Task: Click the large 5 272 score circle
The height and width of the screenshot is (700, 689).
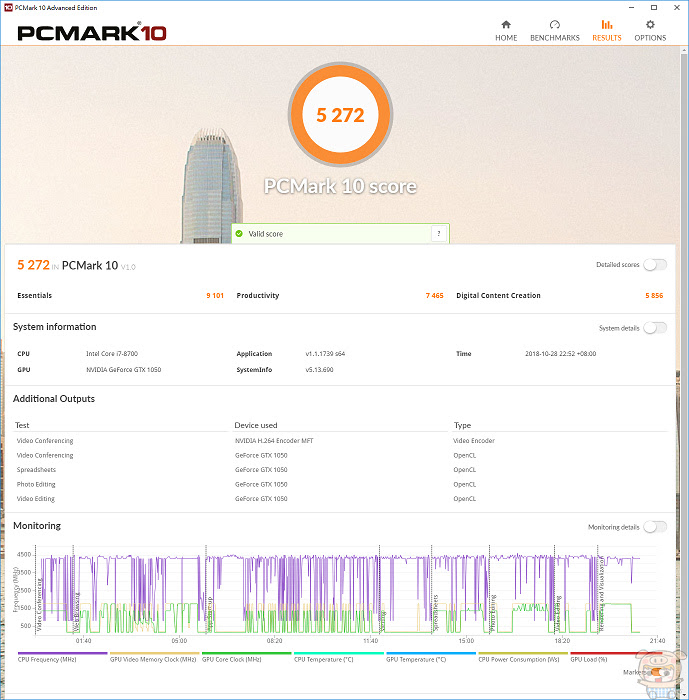Action: point(340,115)
